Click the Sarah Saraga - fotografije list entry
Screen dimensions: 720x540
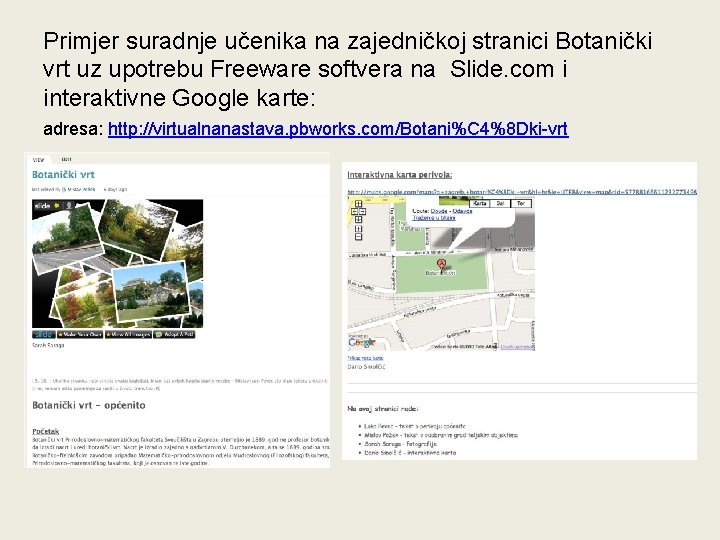coord(400,444)
